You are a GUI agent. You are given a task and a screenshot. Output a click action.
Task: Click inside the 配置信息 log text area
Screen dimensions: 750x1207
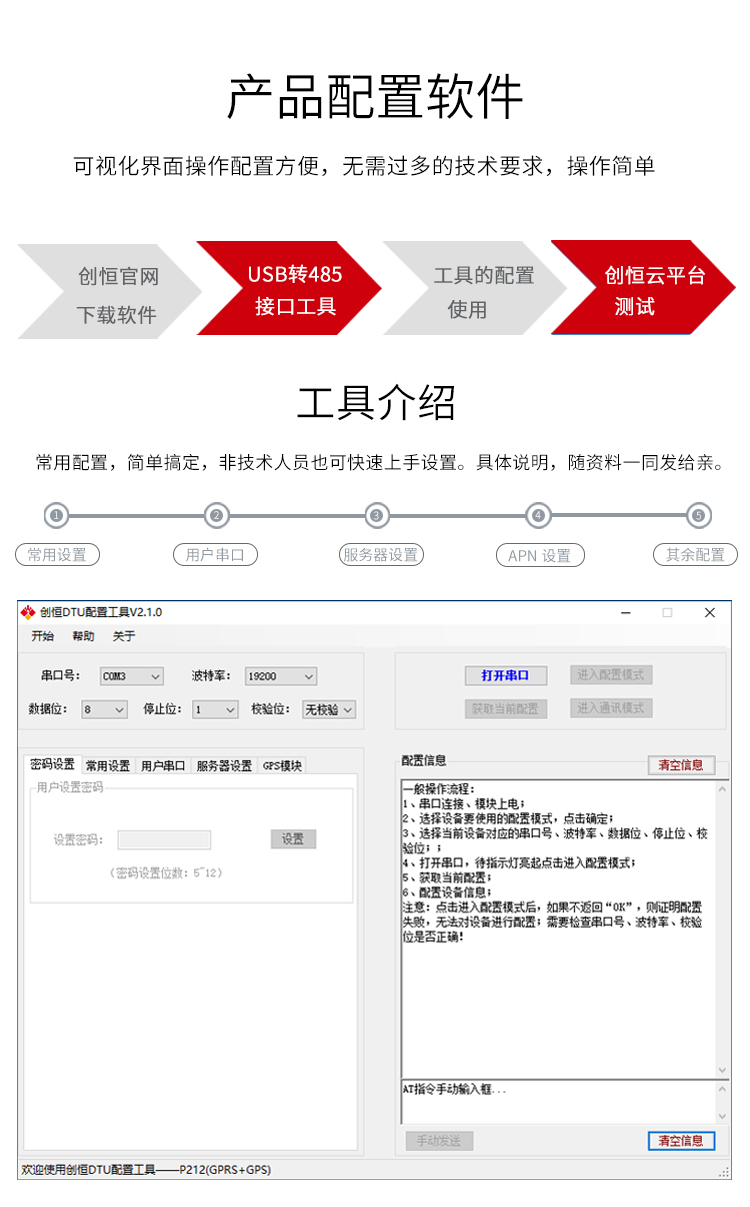[x=558, y=928]
